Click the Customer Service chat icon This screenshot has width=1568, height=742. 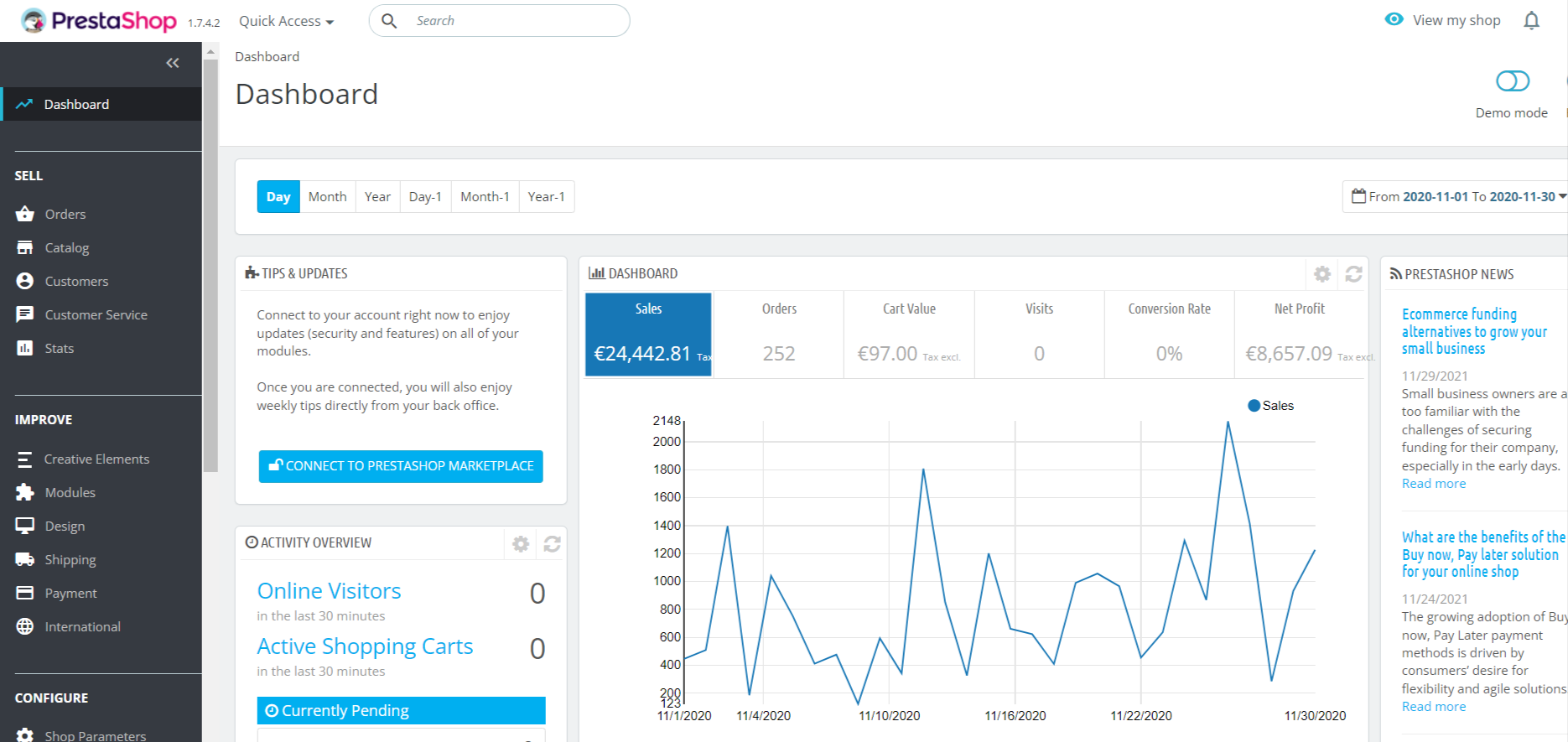click(x=25, y=314)
